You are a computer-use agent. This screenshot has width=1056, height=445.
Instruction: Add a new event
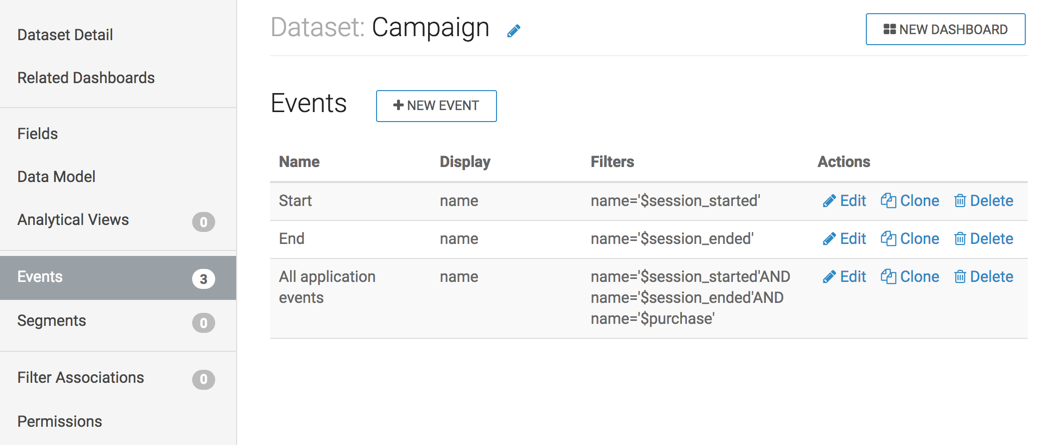point(436,106)
